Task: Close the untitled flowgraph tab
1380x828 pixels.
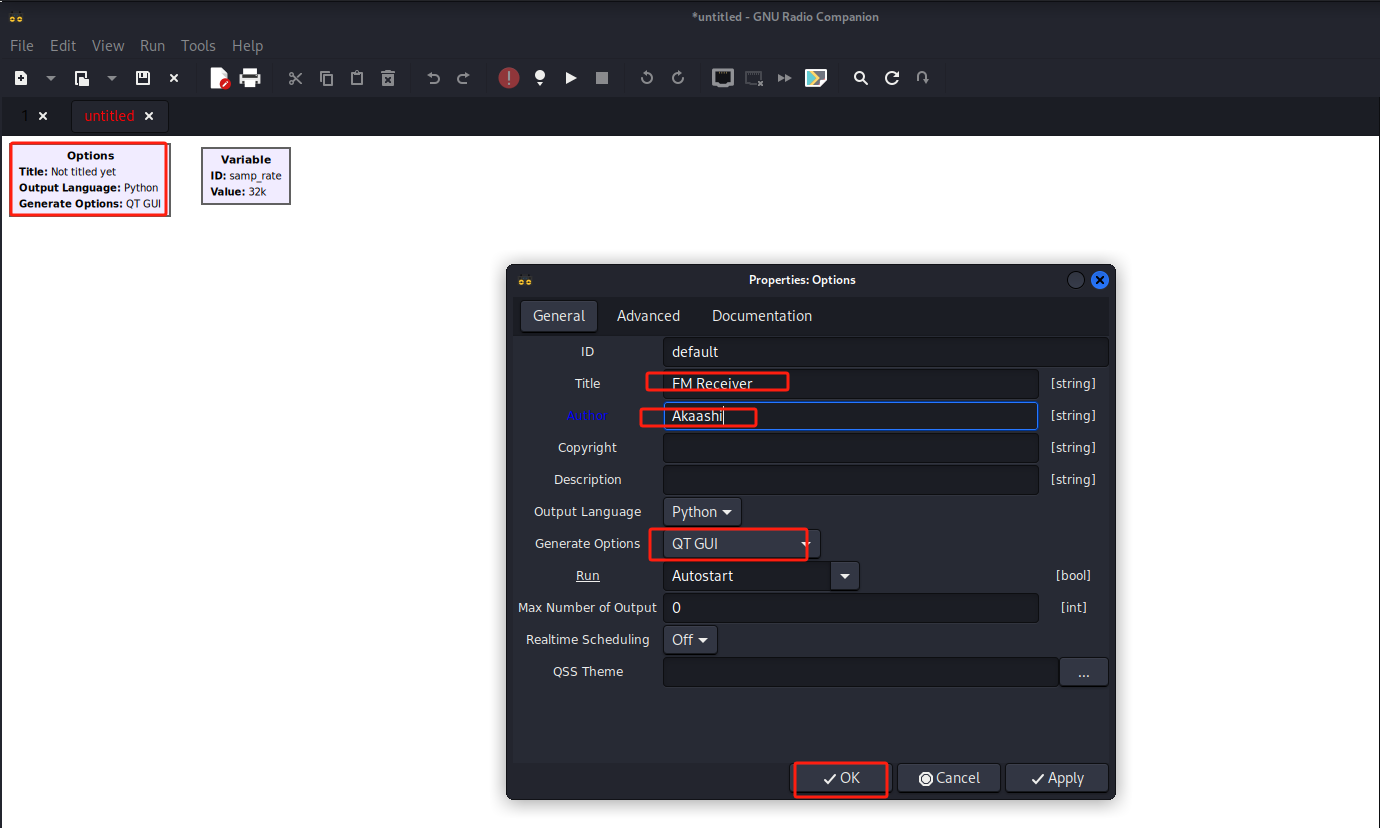Action: [x=149, y=116]
